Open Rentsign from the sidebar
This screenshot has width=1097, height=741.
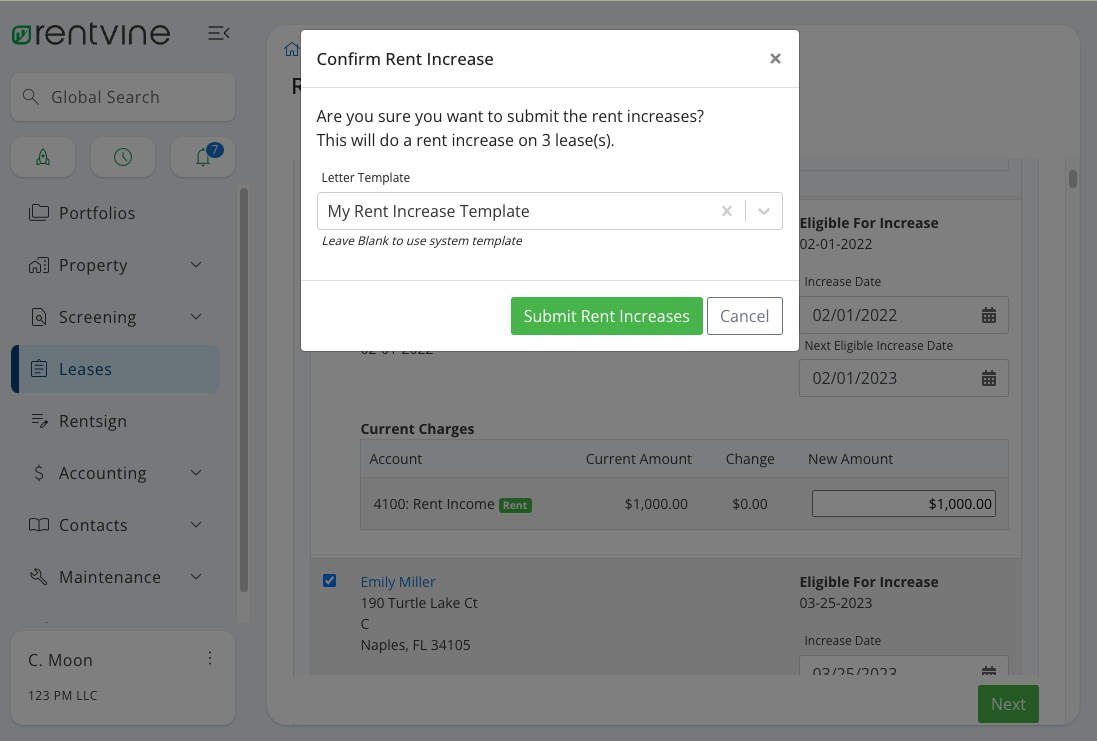click(92, 421)
